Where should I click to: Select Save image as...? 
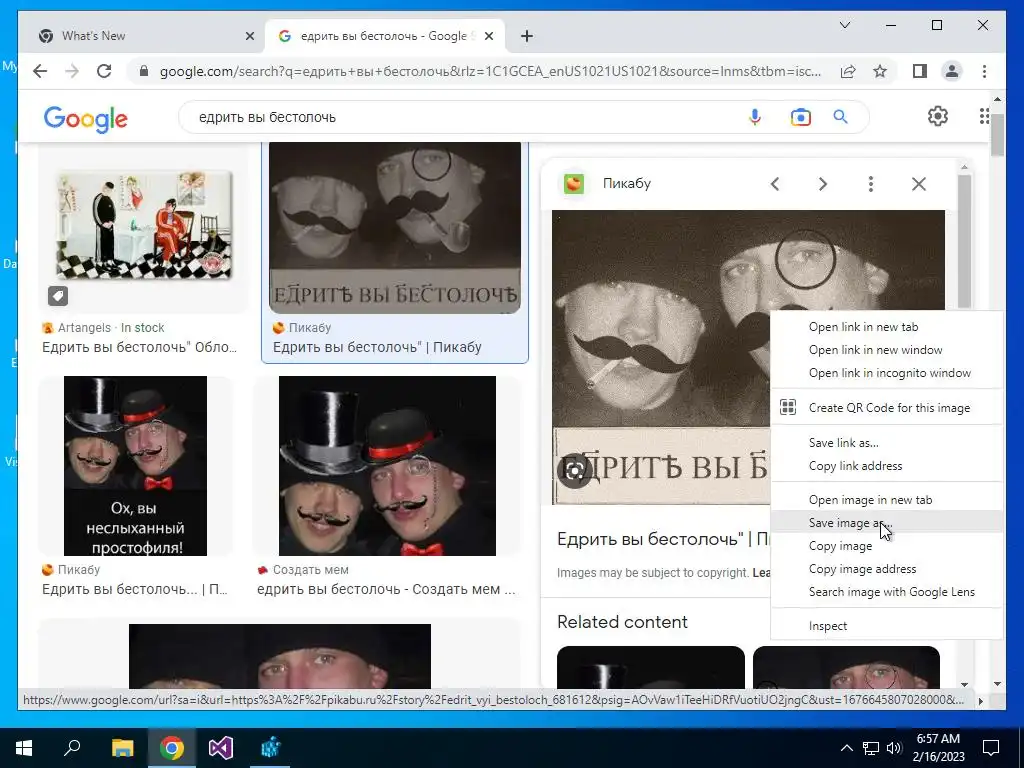pyautogui.click(x=886, y=522)
